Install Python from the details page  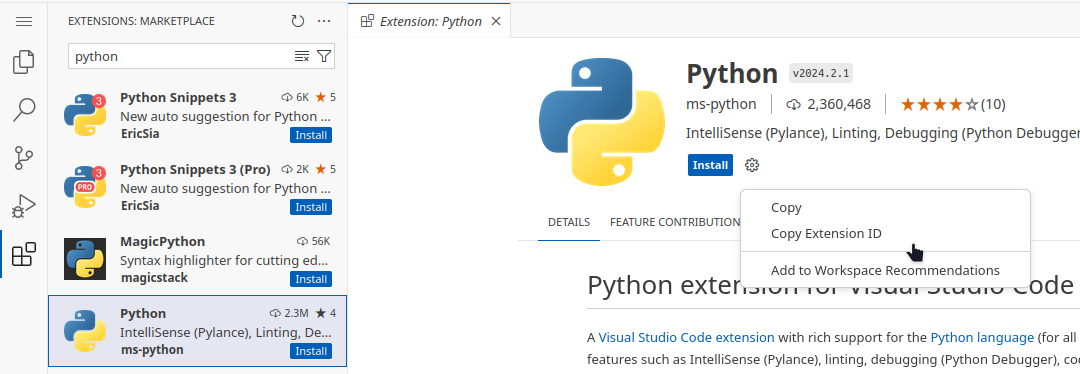[x=710, y=165]
